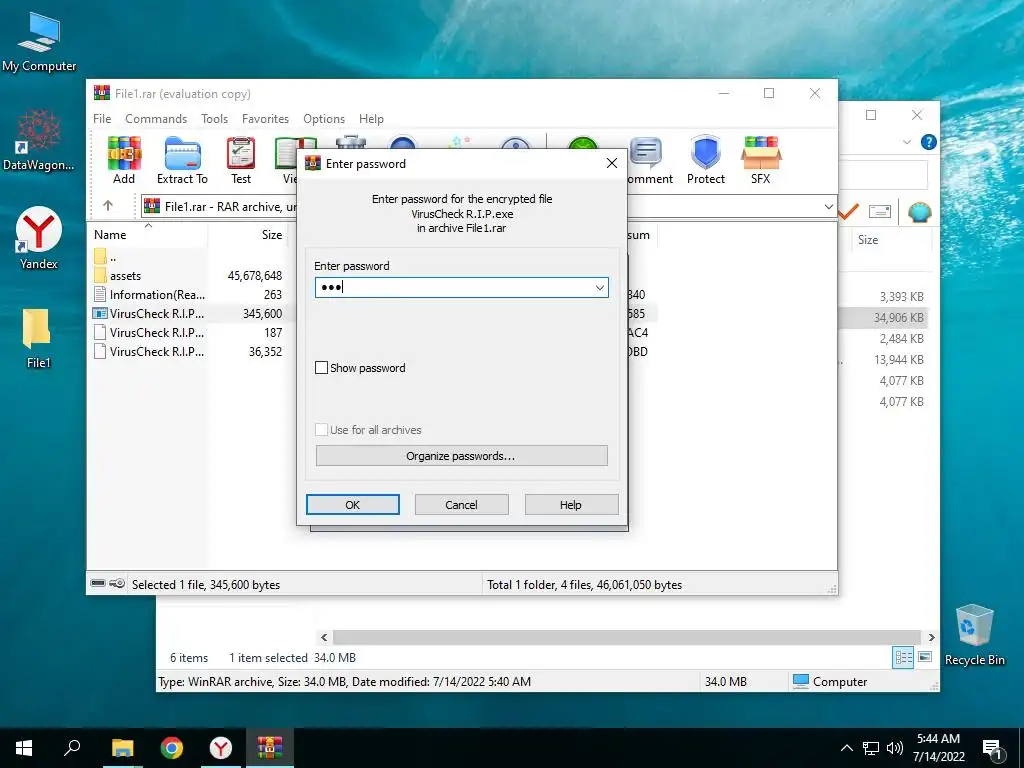Open Yandex desktop shortcut

(x=39, y=238)
